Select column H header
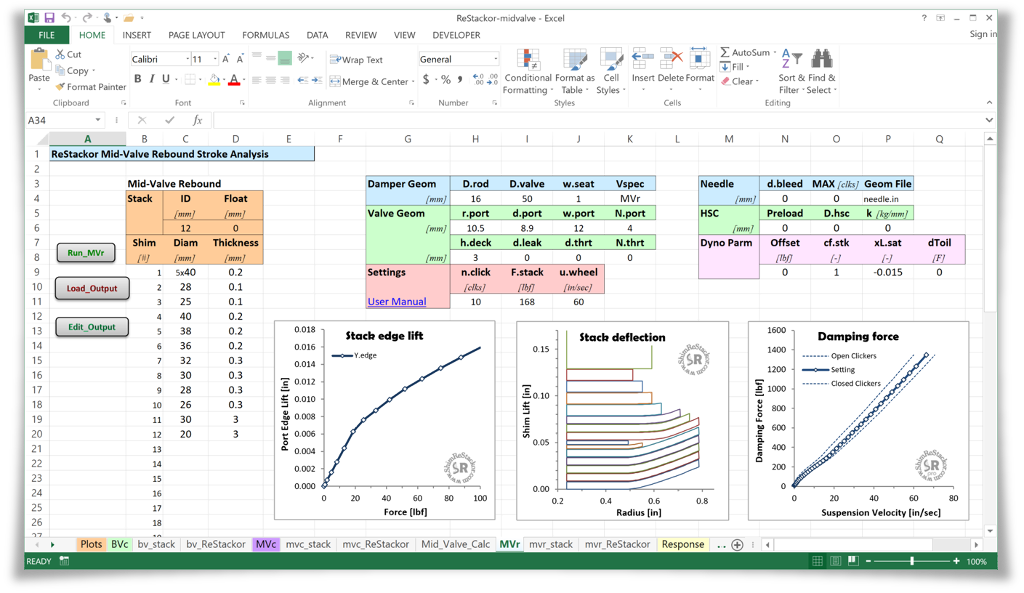This screenshot has width=1024, height=593. (475, 139)
